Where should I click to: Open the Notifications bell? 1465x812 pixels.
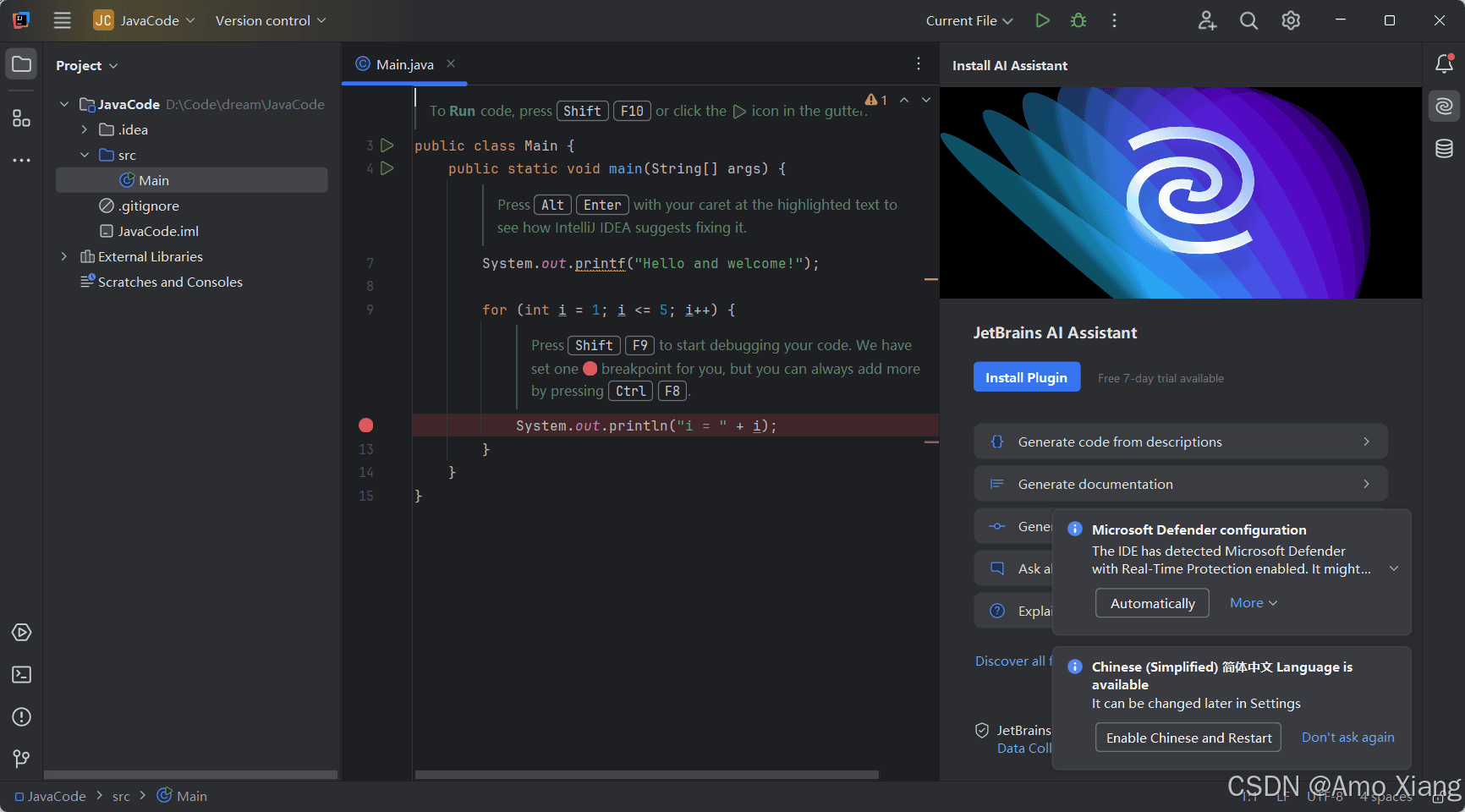click(x=1444, y=64)
